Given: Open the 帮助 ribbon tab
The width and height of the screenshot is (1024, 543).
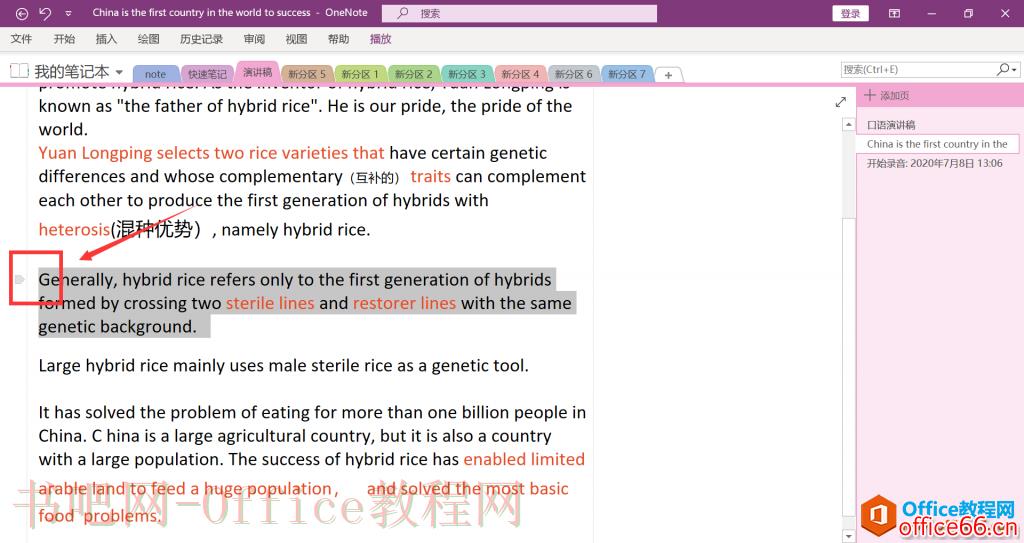Looking at the screenshot, I should tap(338, 39).
